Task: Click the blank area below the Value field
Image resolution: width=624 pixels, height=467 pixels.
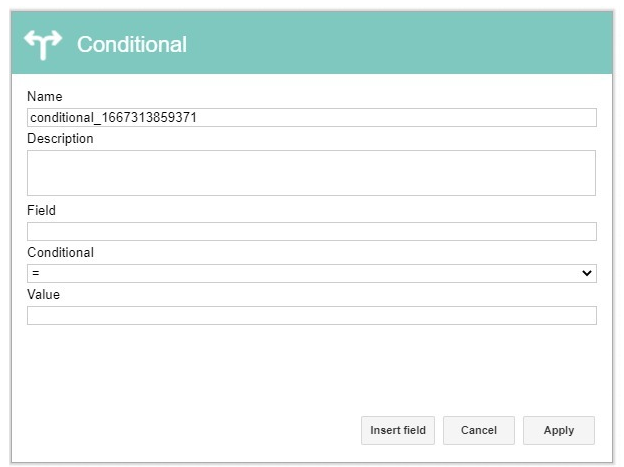Action: (312, 368)
